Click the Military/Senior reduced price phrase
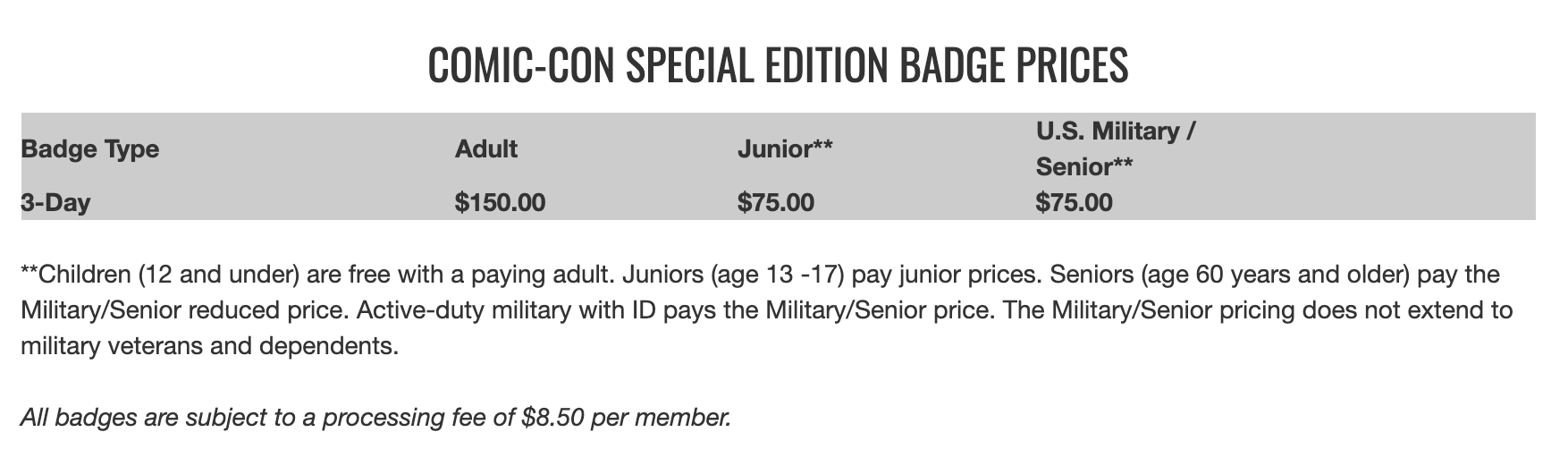 [x=184, y=310]
